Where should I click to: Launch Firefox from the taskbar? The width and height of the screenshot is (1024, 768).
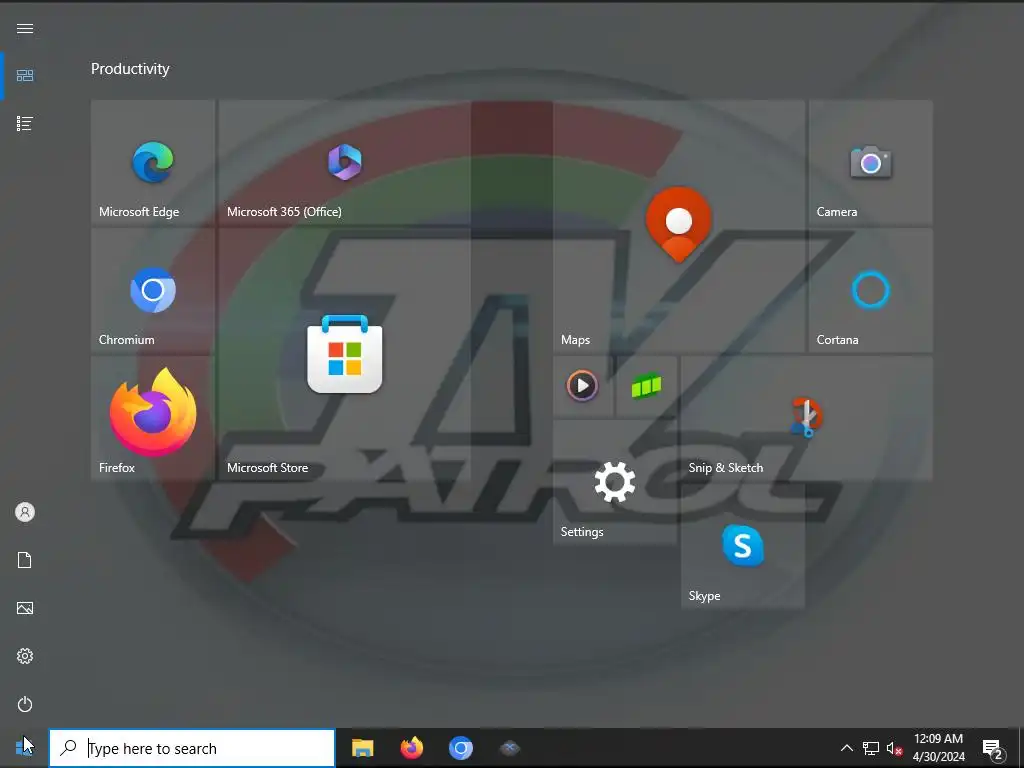[411, 748]
